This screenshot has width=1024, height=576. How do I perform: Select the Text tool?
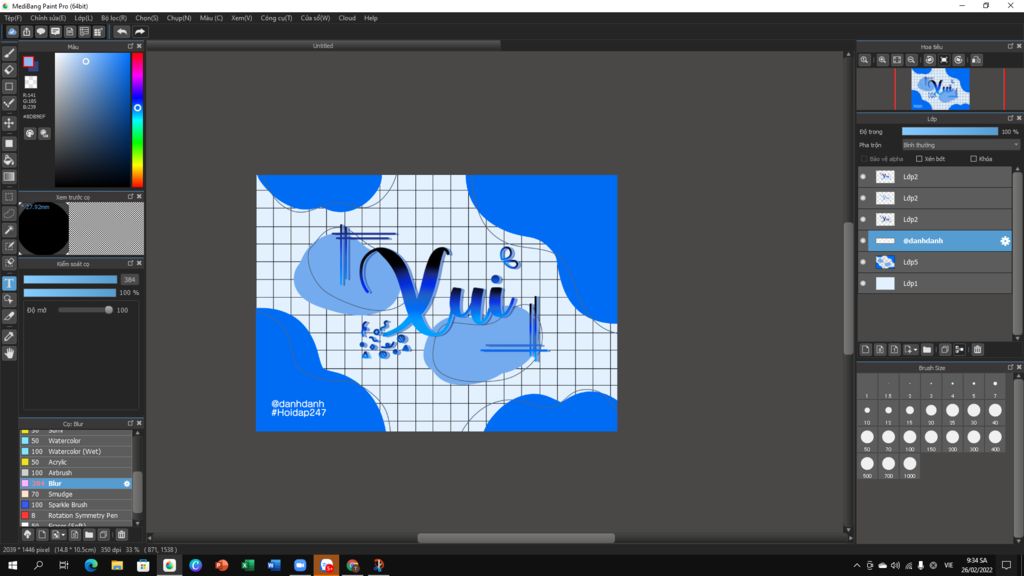point(9,283)
